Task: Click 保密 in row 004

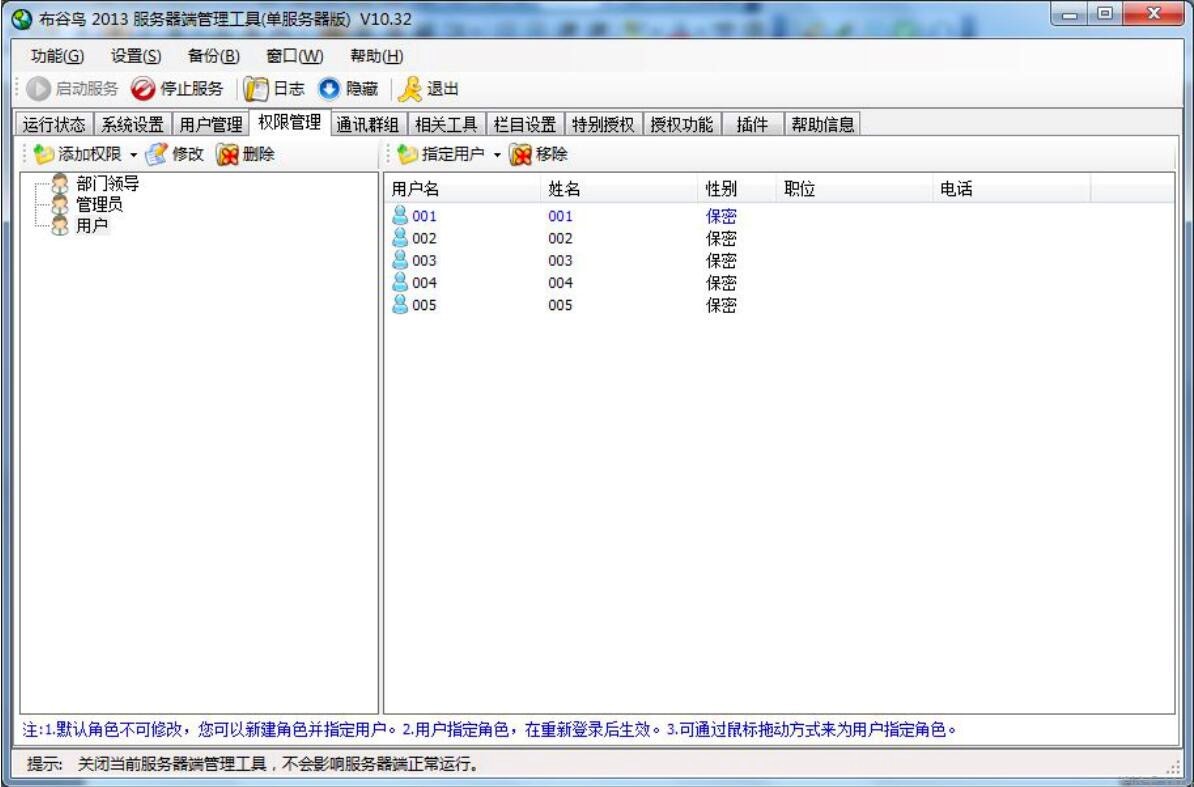Action: pyautogui.click(x=721, y=282)
